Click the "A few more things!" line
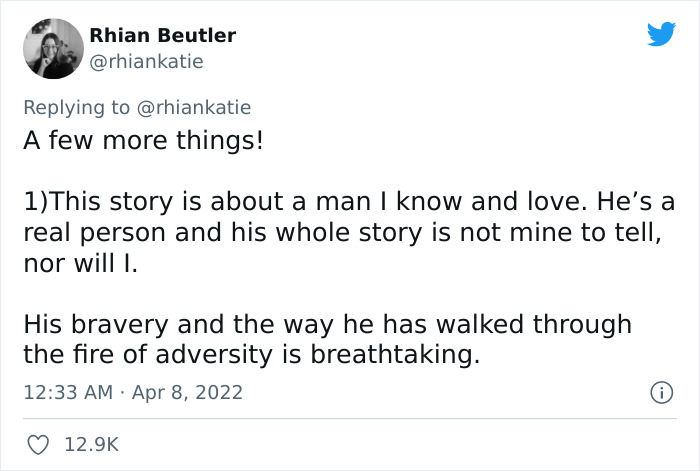The height and width of the screenshot is (471, 700). point(143,139)
